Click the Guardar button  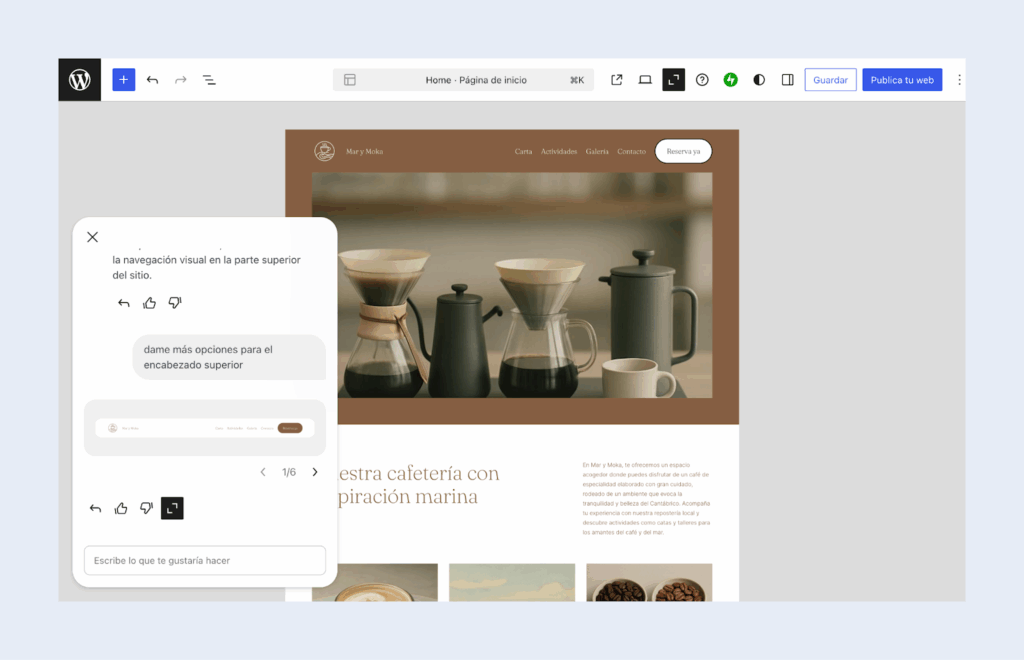[x=830, y=80]
